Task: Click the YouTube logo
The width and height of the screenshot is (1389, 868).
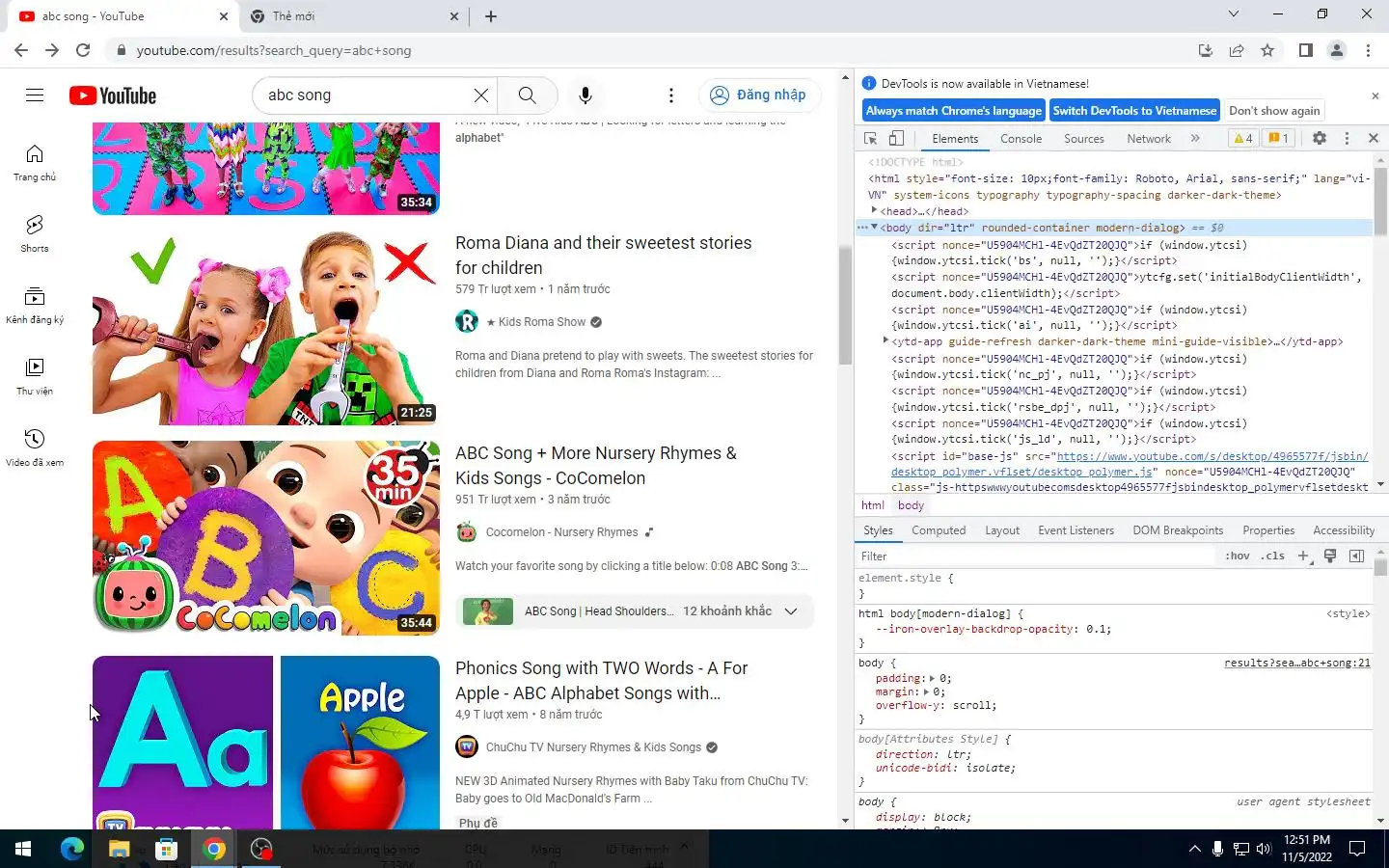Action: point(113,95)
